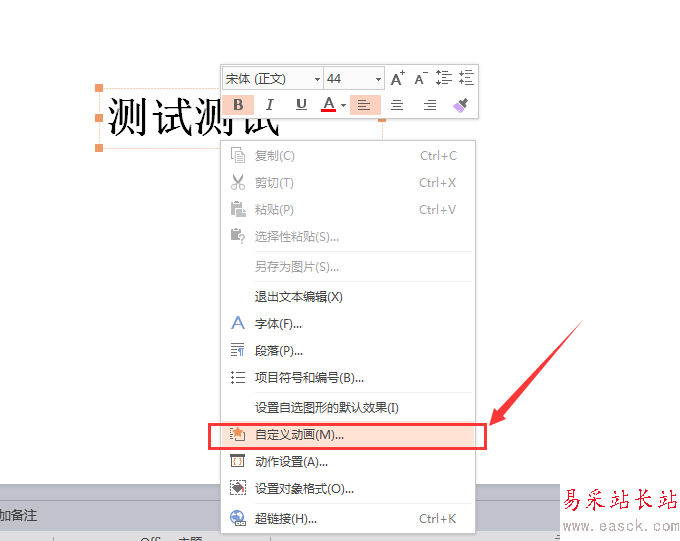Viewport: 680px width, 541px height.
Task: Open 字体(F)... dialog from context menu
Action: click(x=348, y=324)
